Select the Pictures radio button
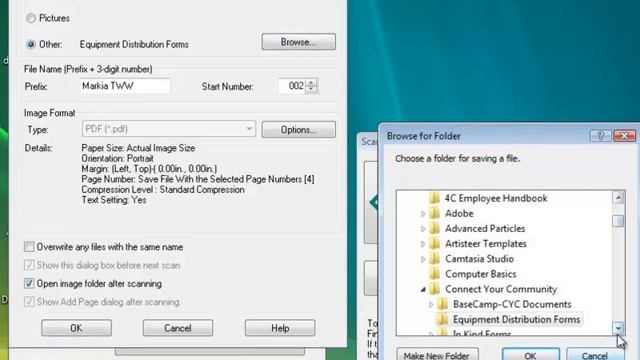The height and width of the screenshot is (360, 640). click(x=31, y=18)
